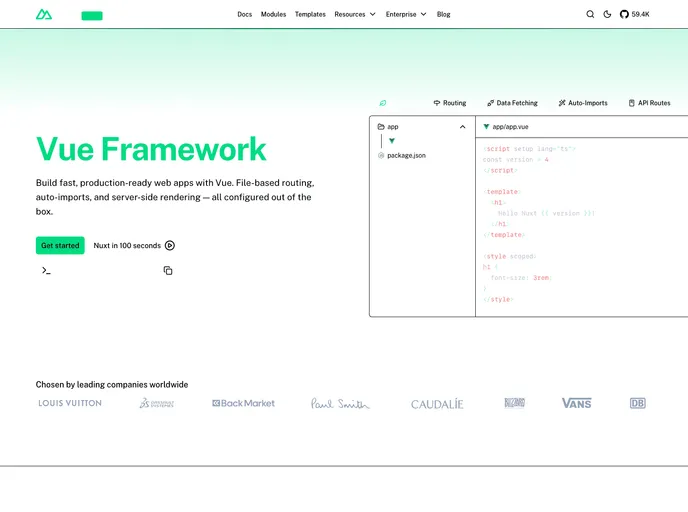Click 'Chosen by leading companies worldwide' text
Viewport: 688px width, 512px height.
click(x=112, y=385)
